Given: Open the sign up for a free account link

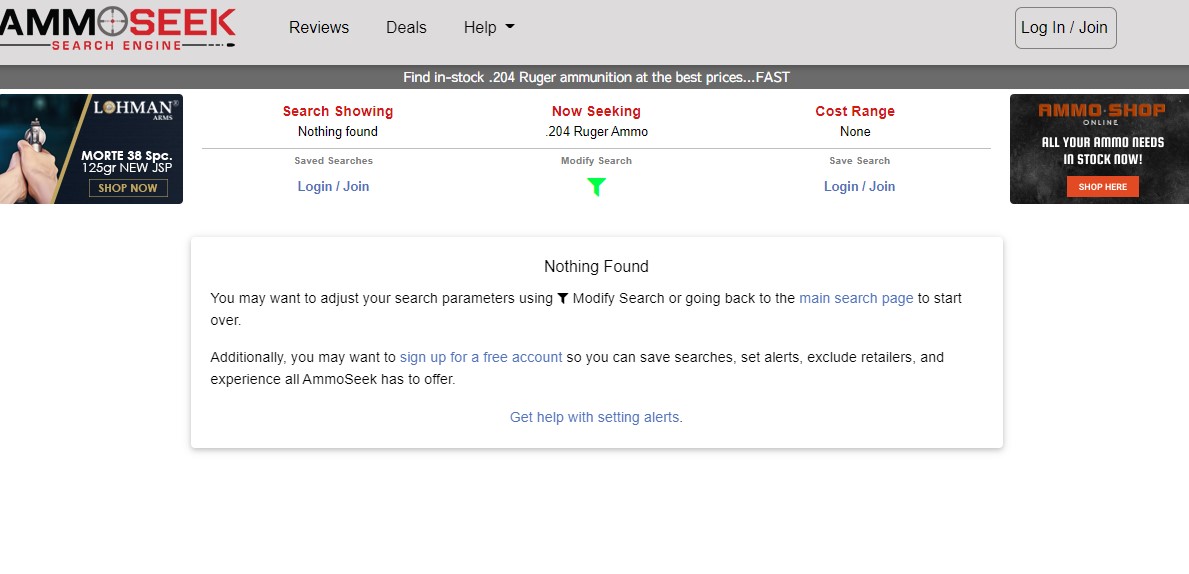Looking at the screenshot, I should 481,357.
